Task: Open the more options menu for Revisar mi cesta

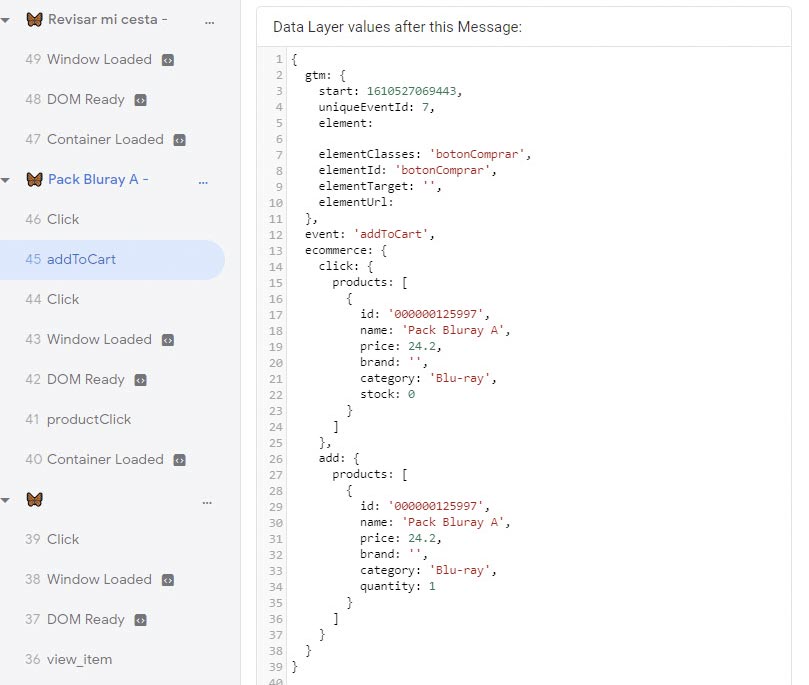Action: tap(209, 23)
